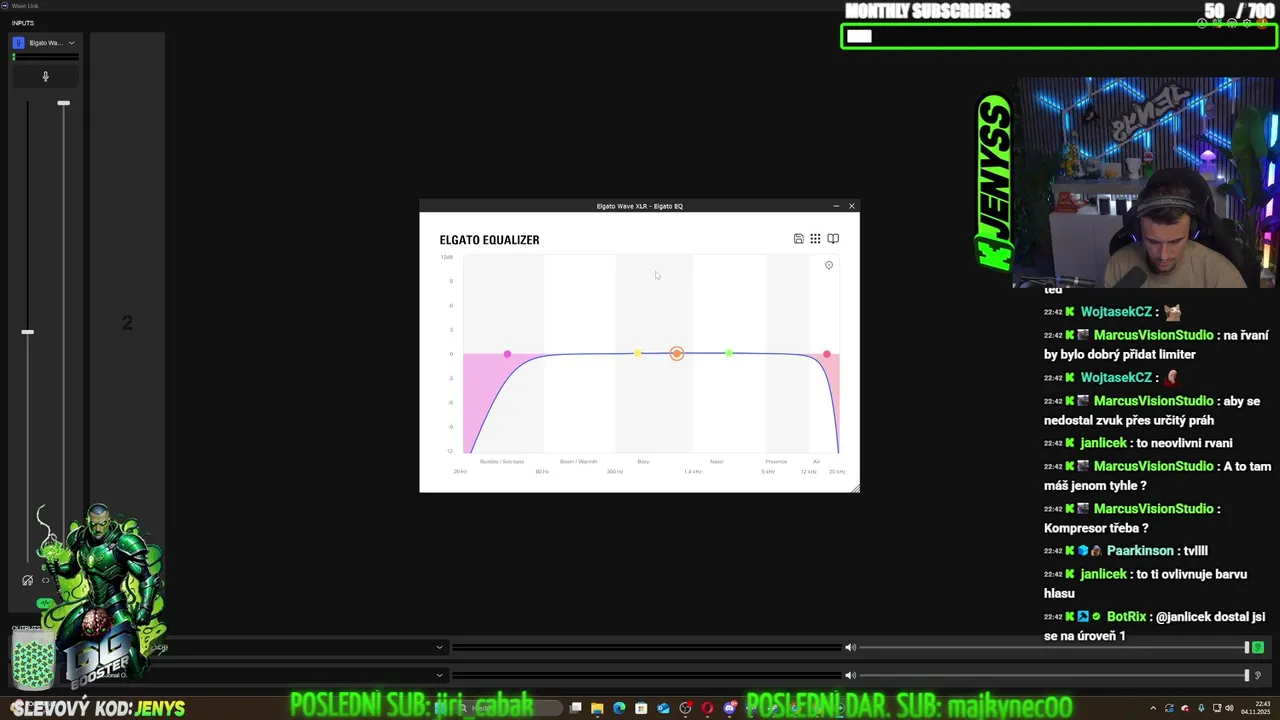
Task: Open Outlook mail from the taskbar
Action: pyautogui.click(x=663, y=708)
